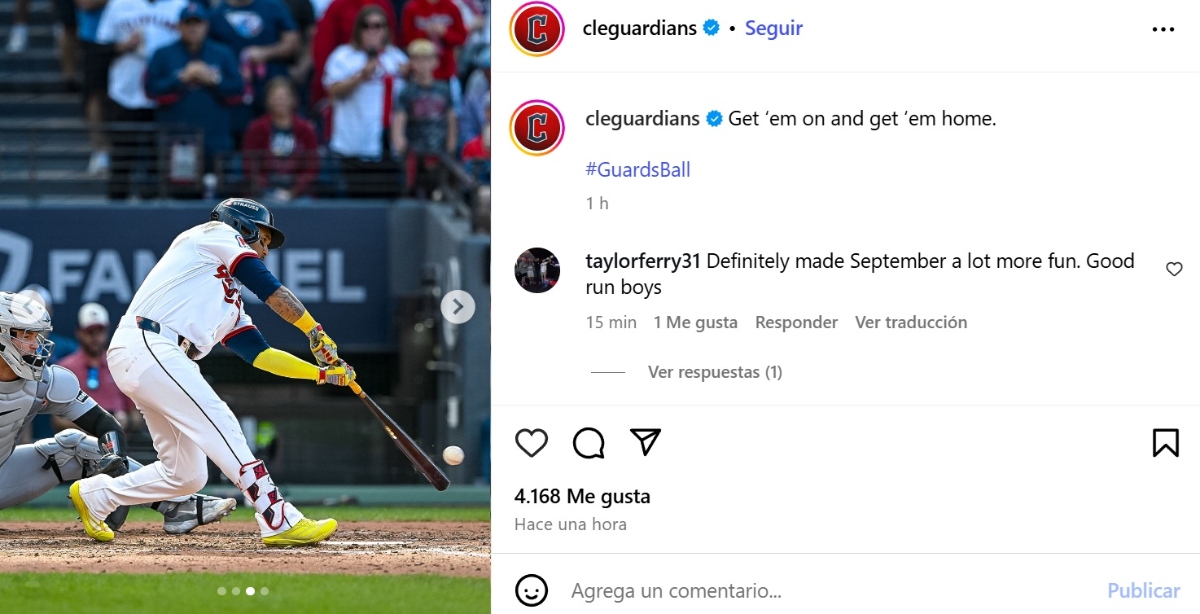Open taylorferry31 username link
This screenshot has height=614, width=1200.
point(643,261)
